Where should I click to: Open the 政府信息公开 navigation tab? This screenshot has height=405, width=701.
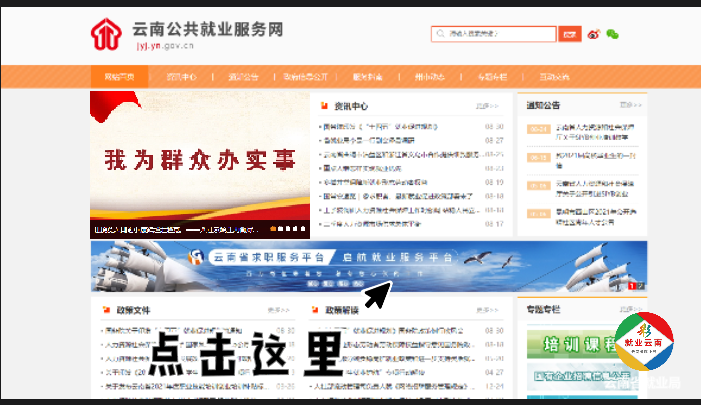tap(305, 77)
